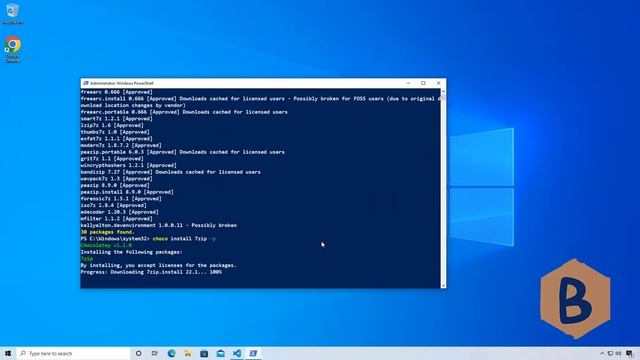Switch to Visual Studio Code on the taskbar
Image resolution: width=640 pixels, height=360 pixels.
coord(237,353)
